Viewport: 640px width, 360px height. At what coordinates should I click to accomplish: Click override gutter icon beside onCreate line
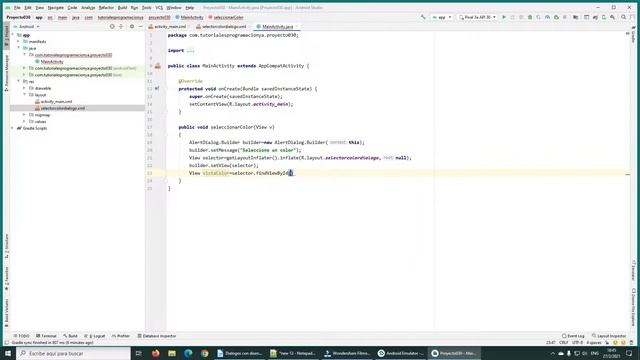[x=157, y=89]
